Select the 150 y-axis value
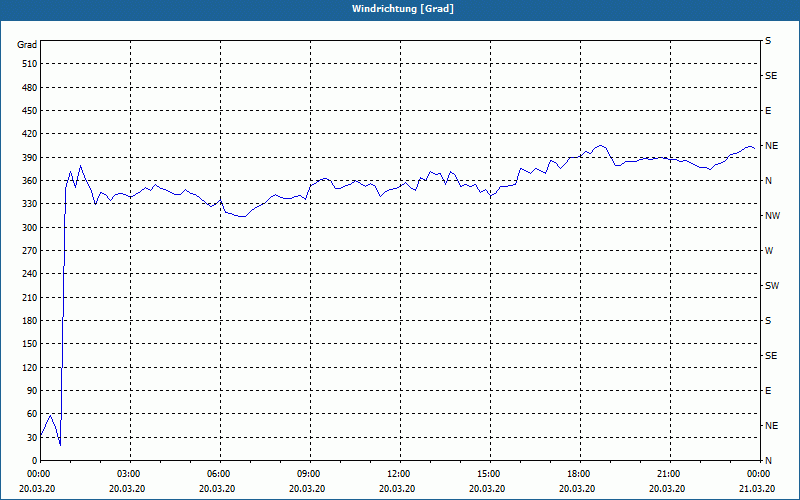Image resolution: width=800 pixels, height=500 pixels. tap(30, 344)
